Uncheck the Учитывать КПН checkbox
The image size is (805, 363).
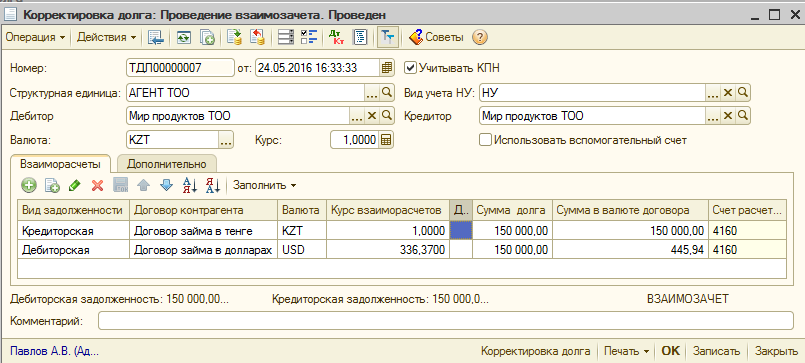[410, 67]
